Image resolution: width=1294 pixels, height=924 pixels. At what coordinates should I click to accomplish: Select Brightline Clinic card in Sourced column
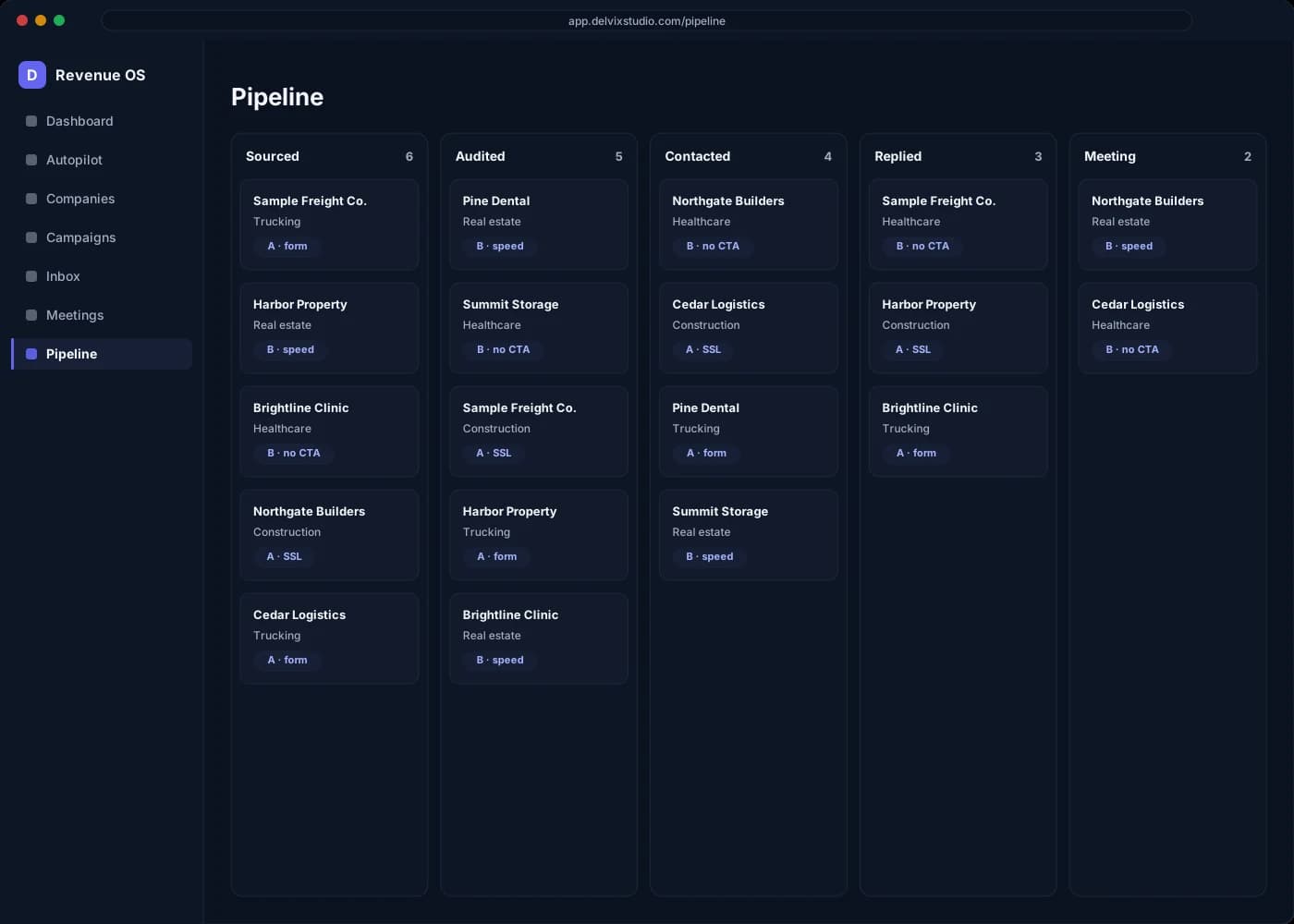point(329,432)
